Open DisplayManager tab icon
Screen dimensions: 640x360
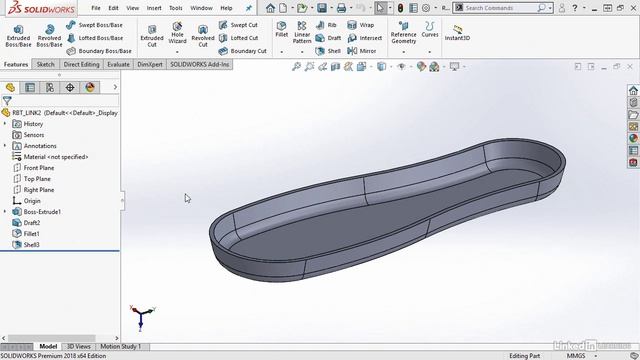pyautogui.click(x=90, y=87)
